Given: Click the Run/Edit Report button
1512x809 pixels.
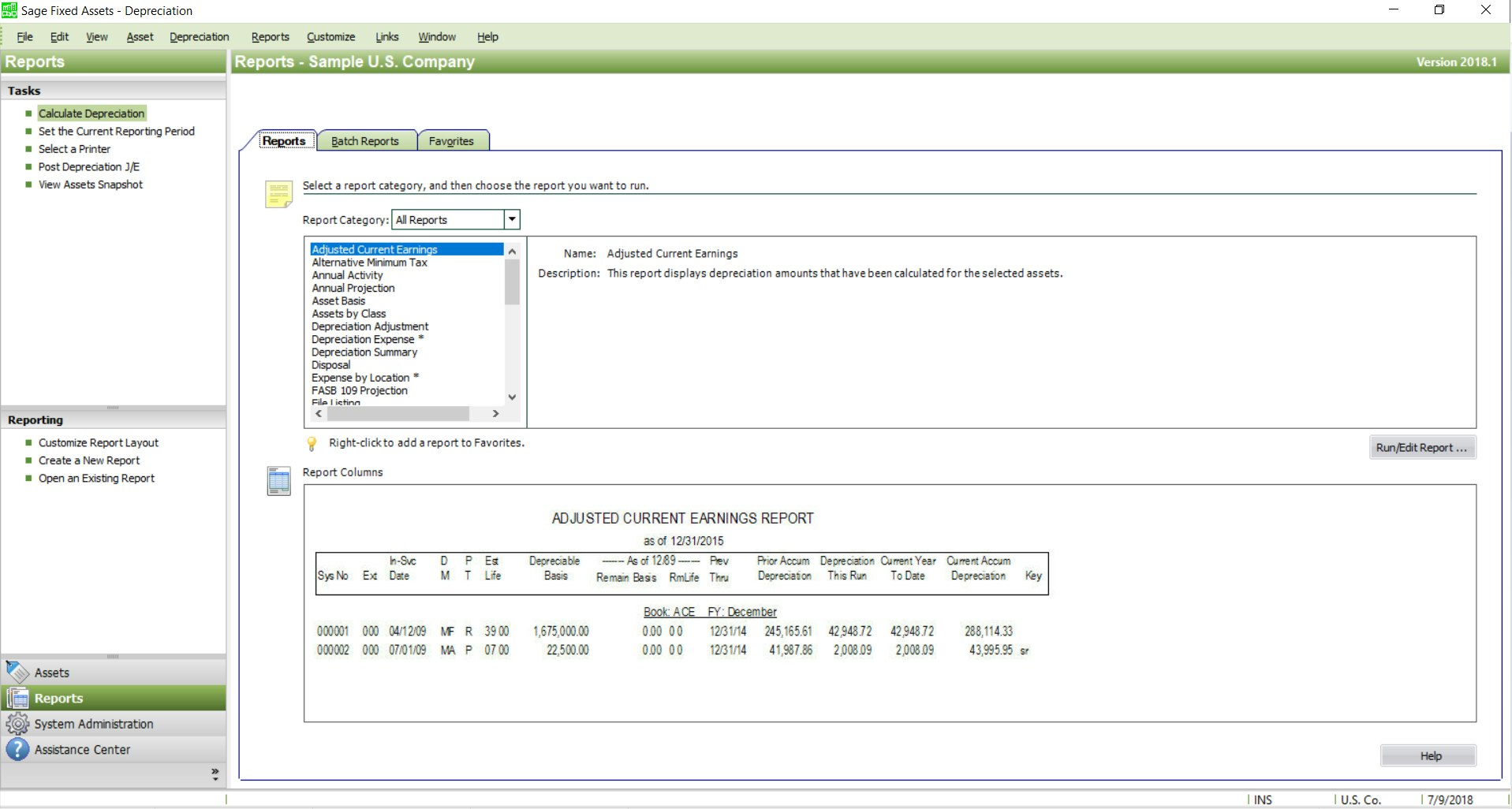Looking at the screenshot, I should pyautogui.click(x=1421, y=447).
